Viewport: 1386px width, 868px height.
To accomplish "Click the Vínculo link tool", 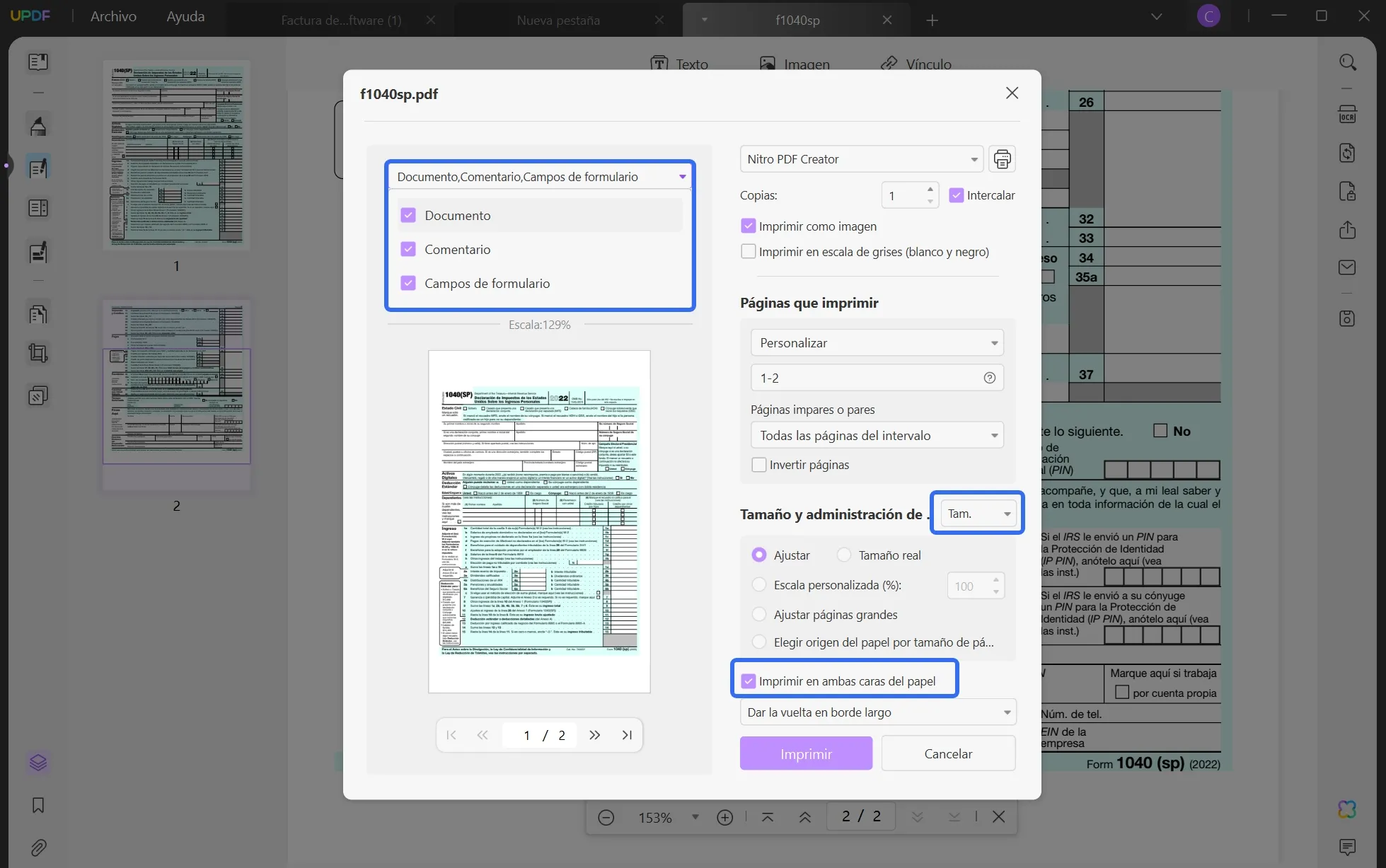I will coord(916,64).
